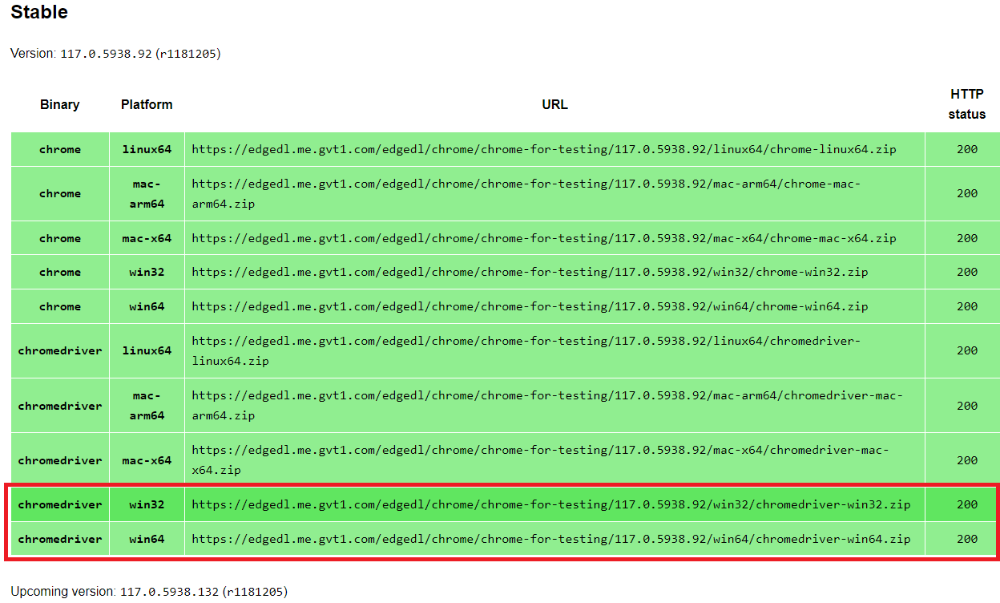Click chromedriver binary cell in win32 row
Viewport: 1000px width, 603px height.
(x=60, y=505)
